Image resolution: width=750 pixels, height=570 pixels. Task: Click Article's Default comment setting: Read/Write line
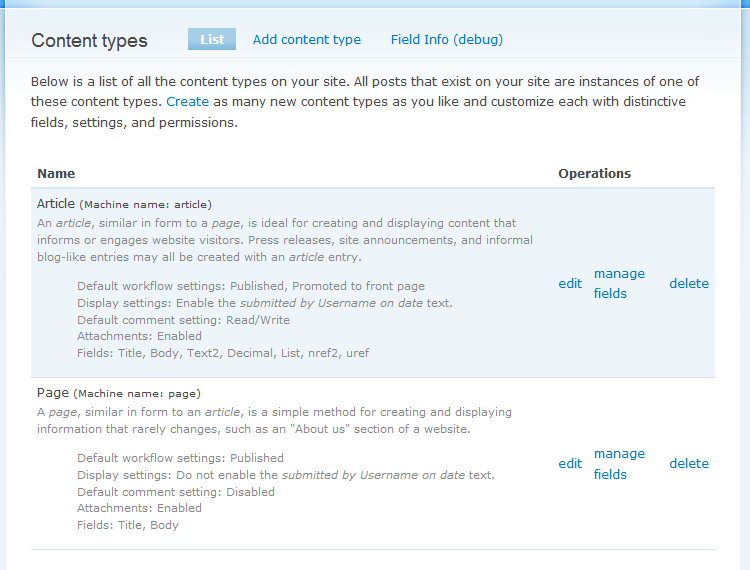click(x=183, y=319)
